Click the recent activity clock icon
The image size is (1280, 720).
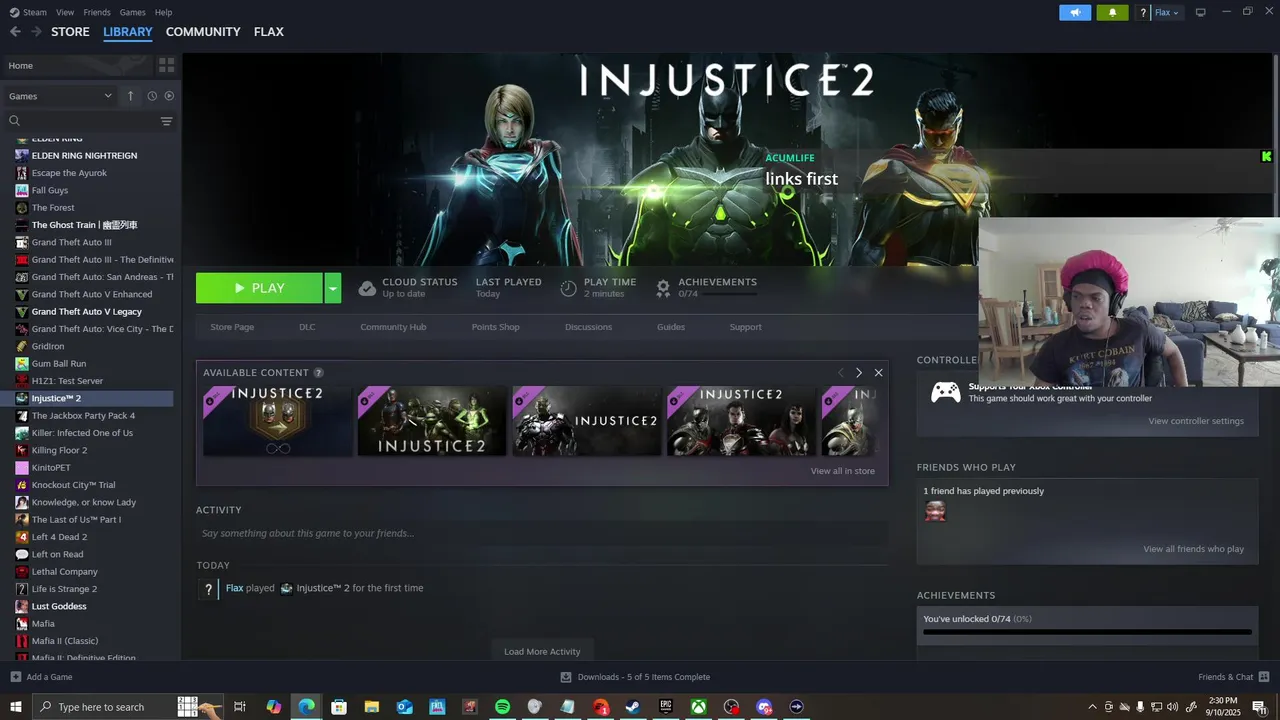click(152, 96)
